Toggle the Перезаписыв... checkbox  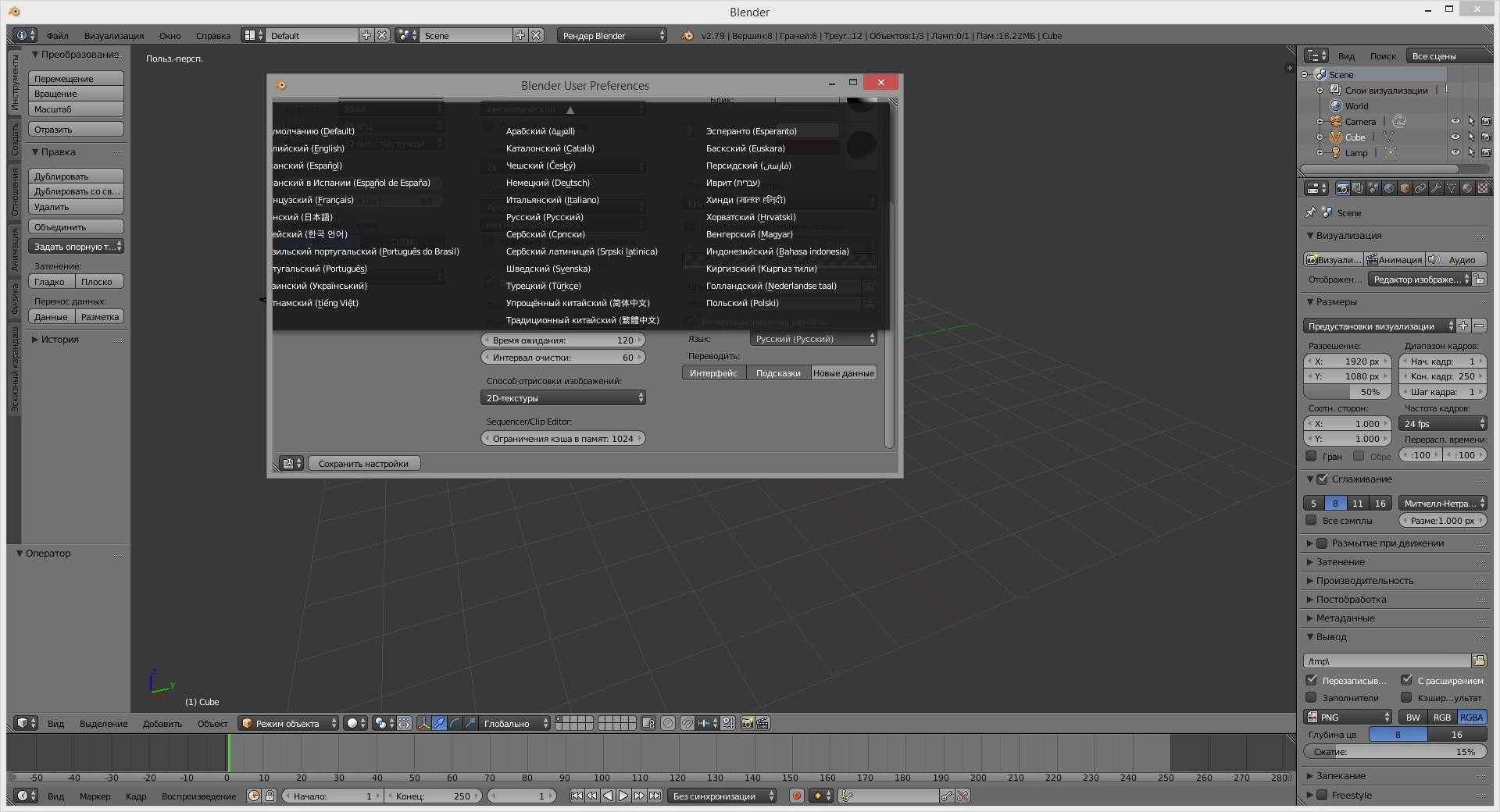point(1311,680)
